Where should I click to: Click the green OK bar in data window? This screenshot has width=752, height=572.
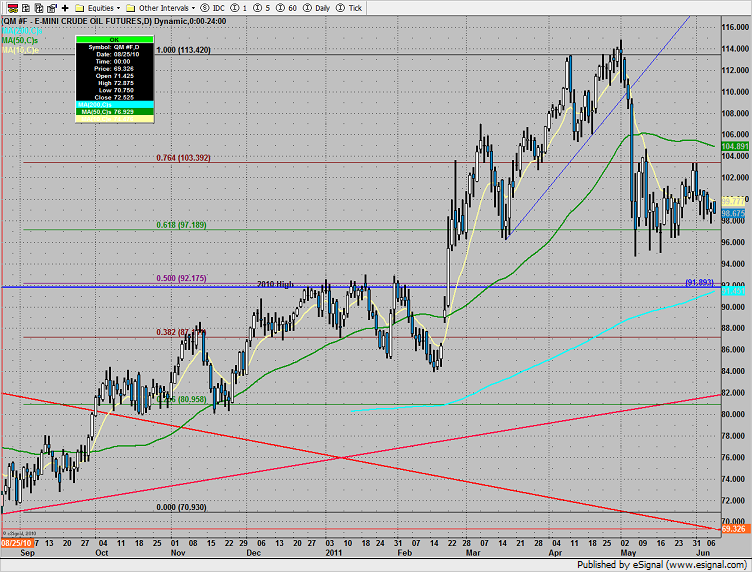click(x=114, y=39)
